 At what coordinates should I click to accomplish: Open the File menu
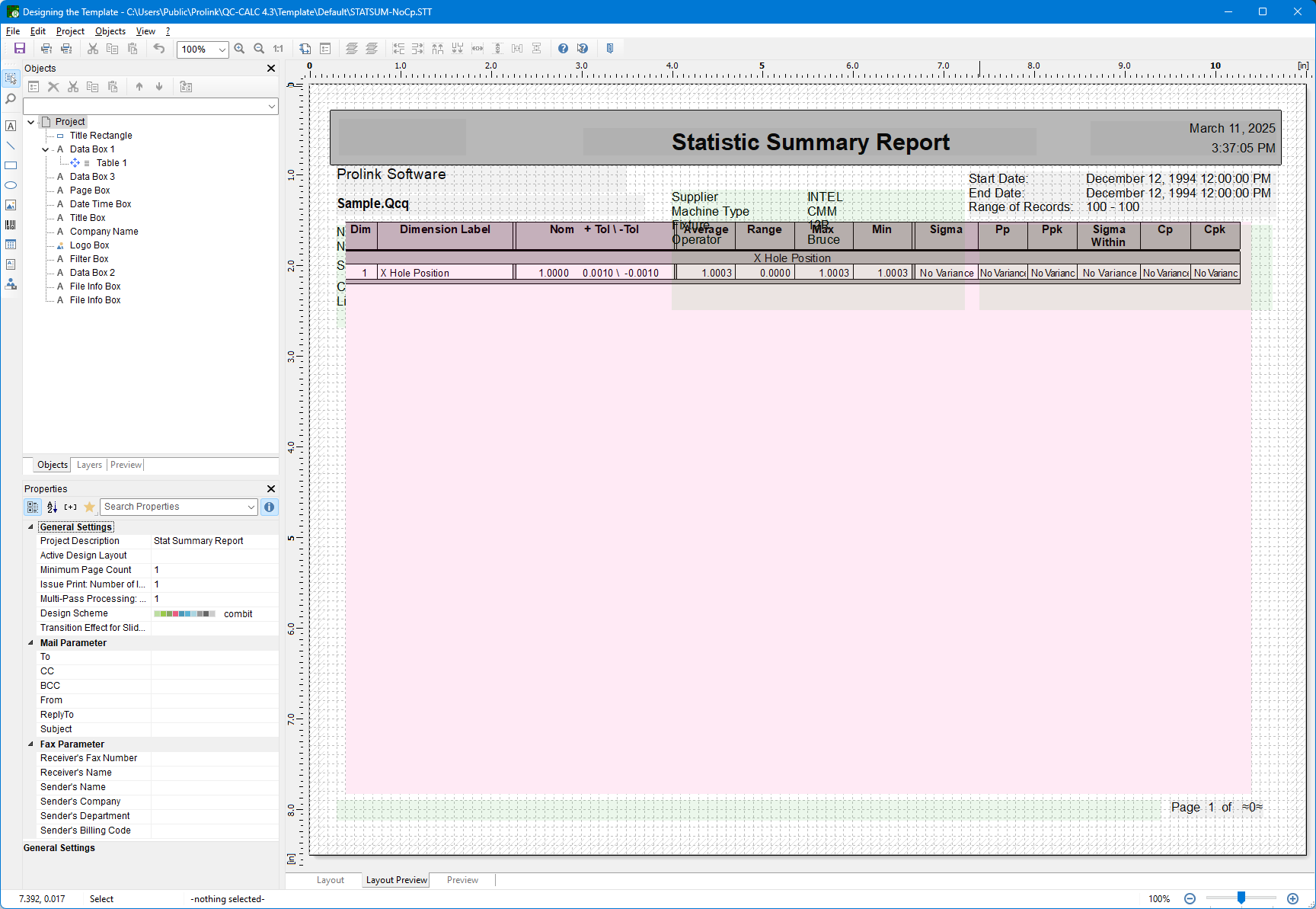[13, 31]
